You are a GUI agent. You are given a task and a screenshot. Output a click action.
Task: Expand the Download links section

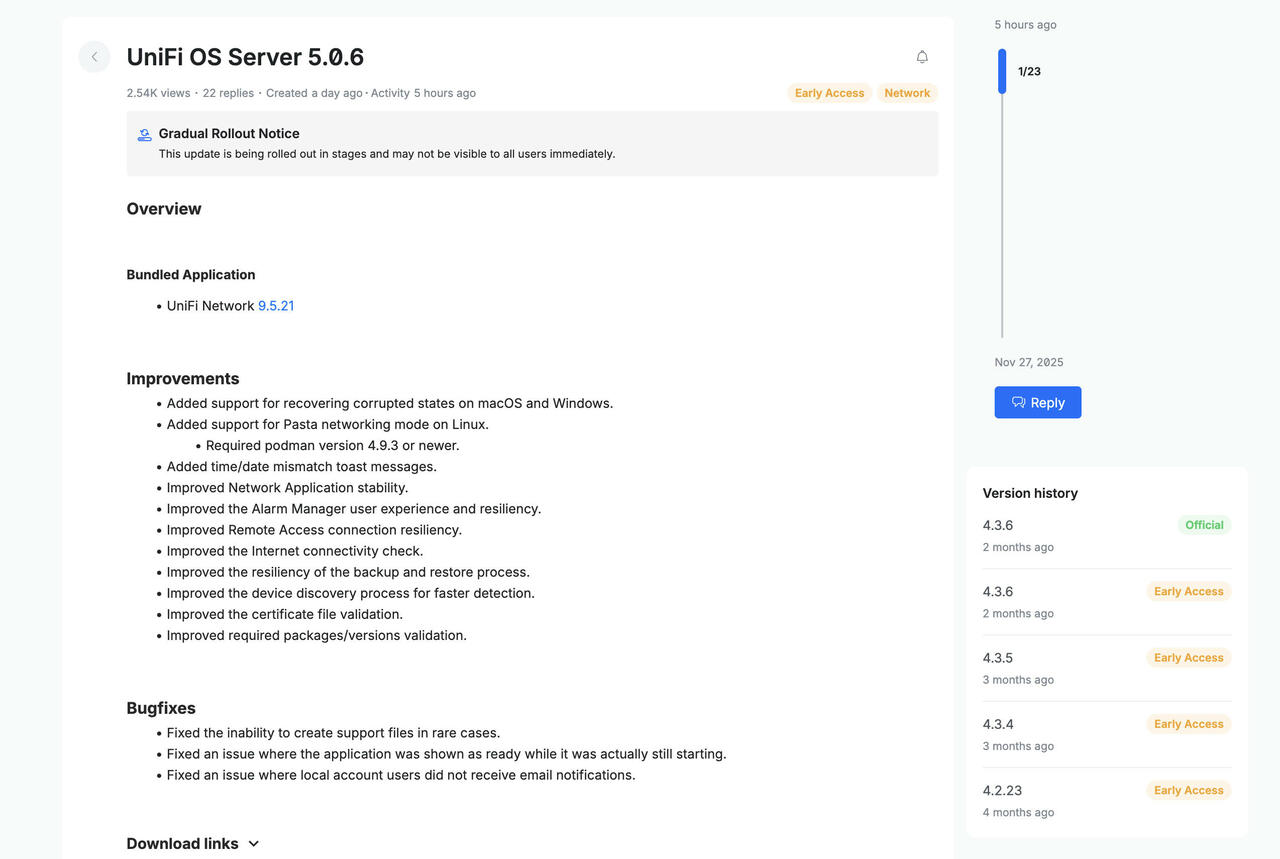click(x=253, y=843)
